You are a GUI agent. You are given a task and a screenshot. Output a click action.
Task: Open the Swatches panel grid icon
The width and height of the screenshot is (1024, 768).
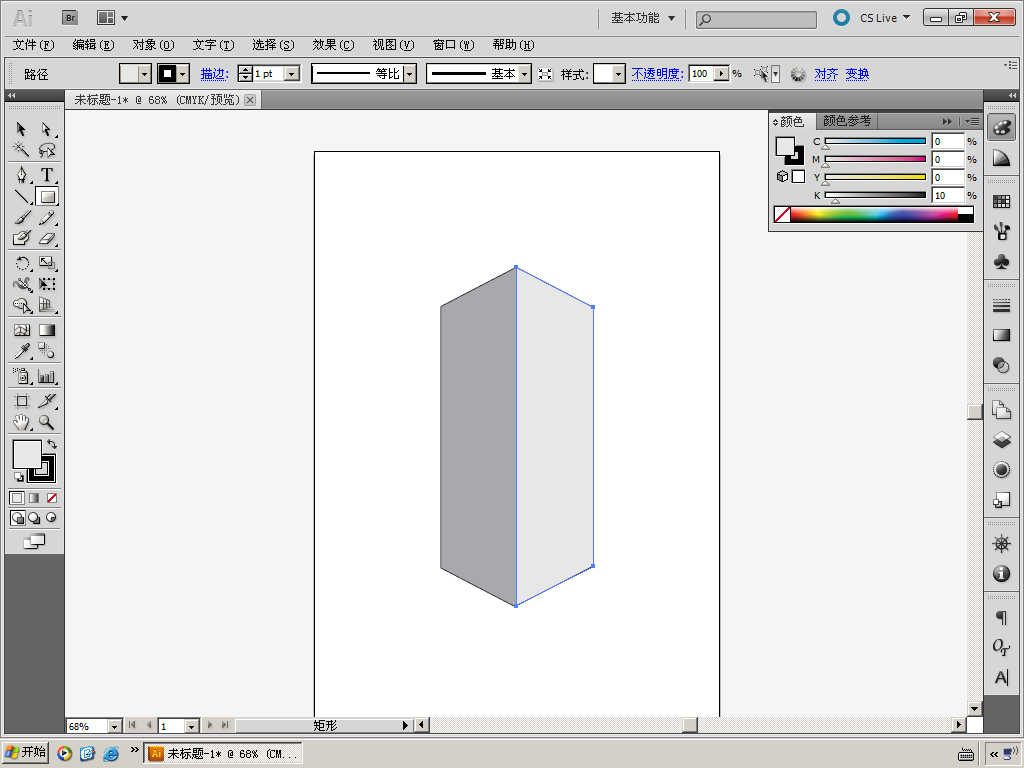click(x=1001, y=201)
